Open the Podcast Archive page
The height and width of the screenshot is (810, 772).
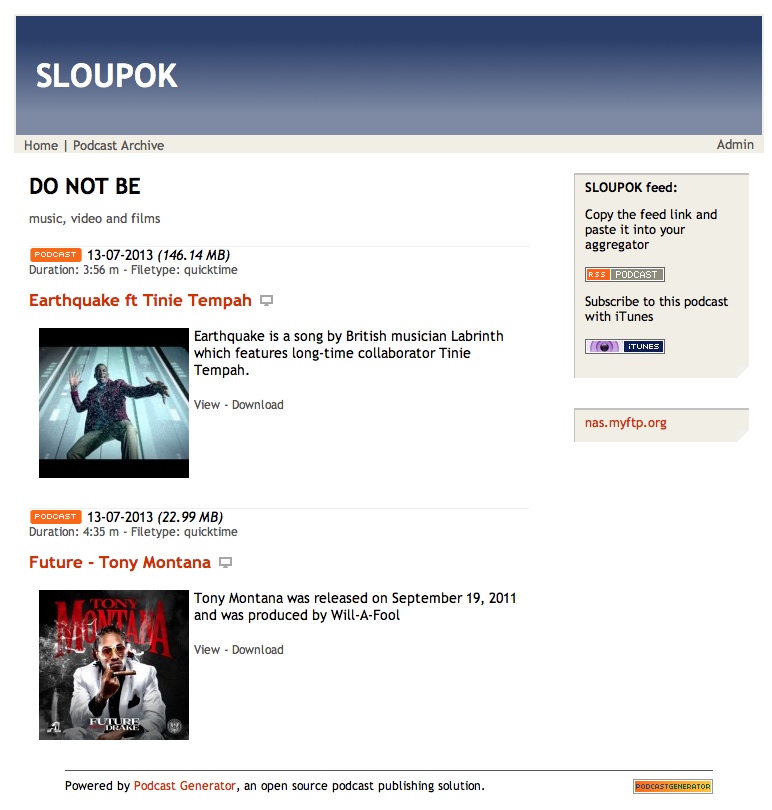coord(118,145)
